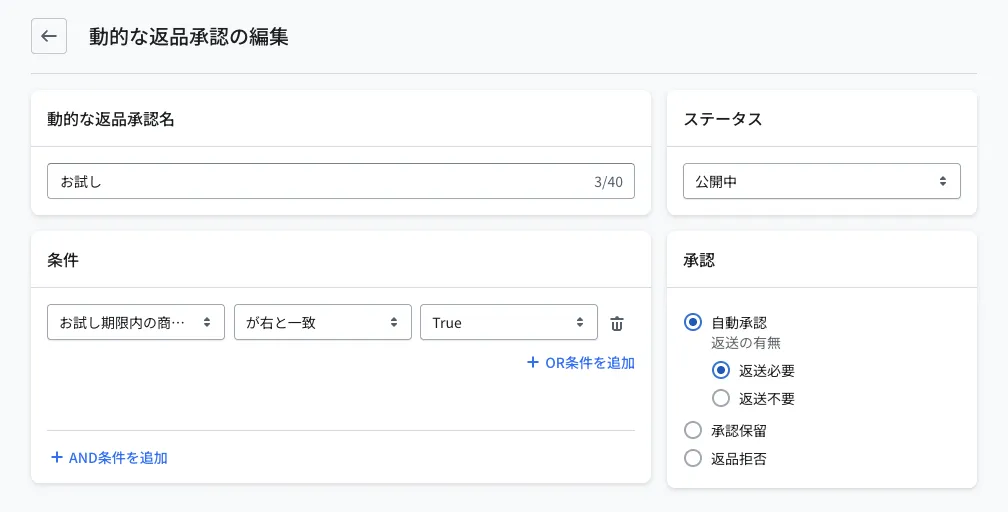Delete the condition row with the trash icon
1008x512 pixels.
coord(616,323)
